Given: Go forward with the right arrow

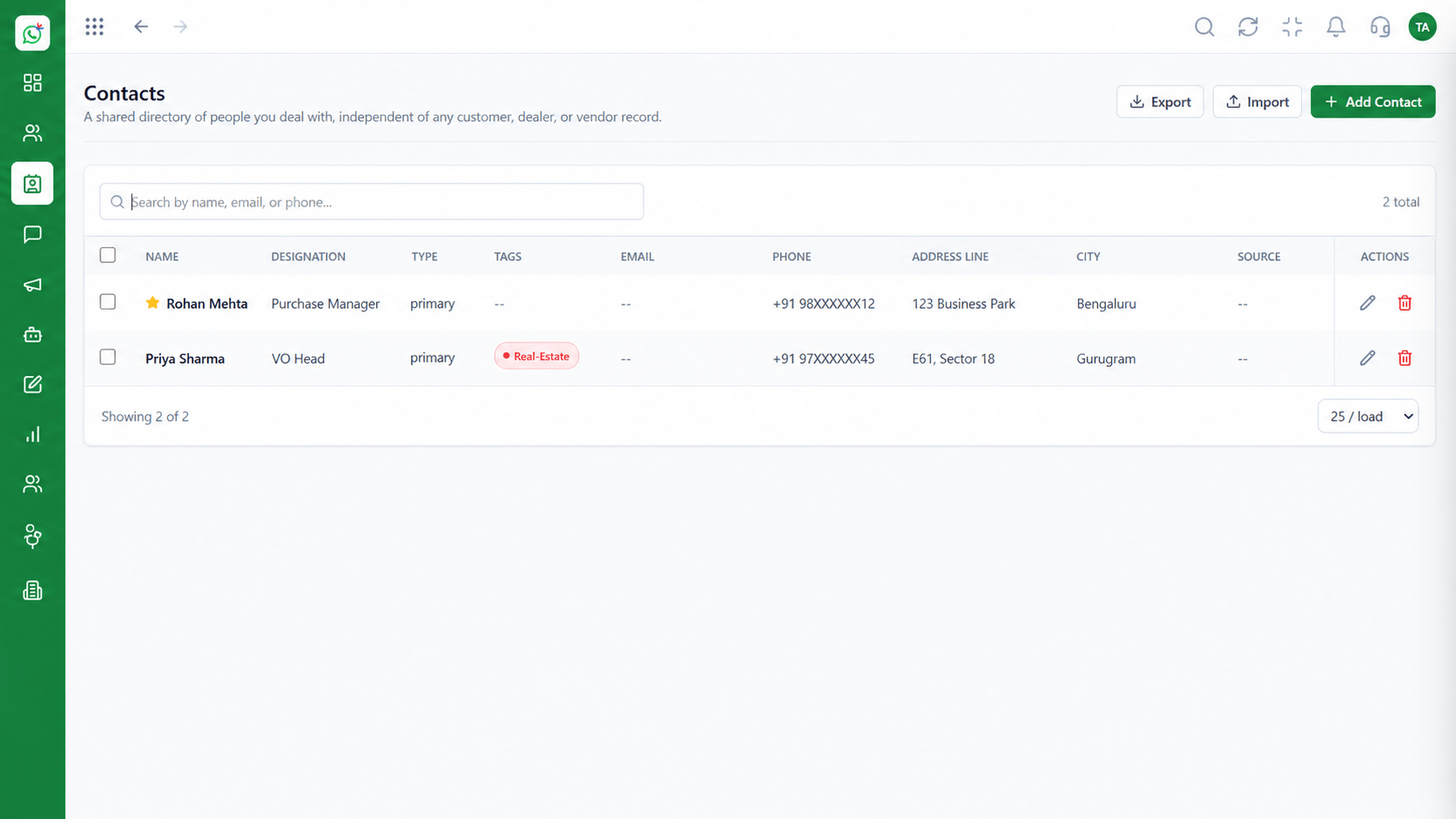Looking at the screenshot, I should click(x=180, y=27).
